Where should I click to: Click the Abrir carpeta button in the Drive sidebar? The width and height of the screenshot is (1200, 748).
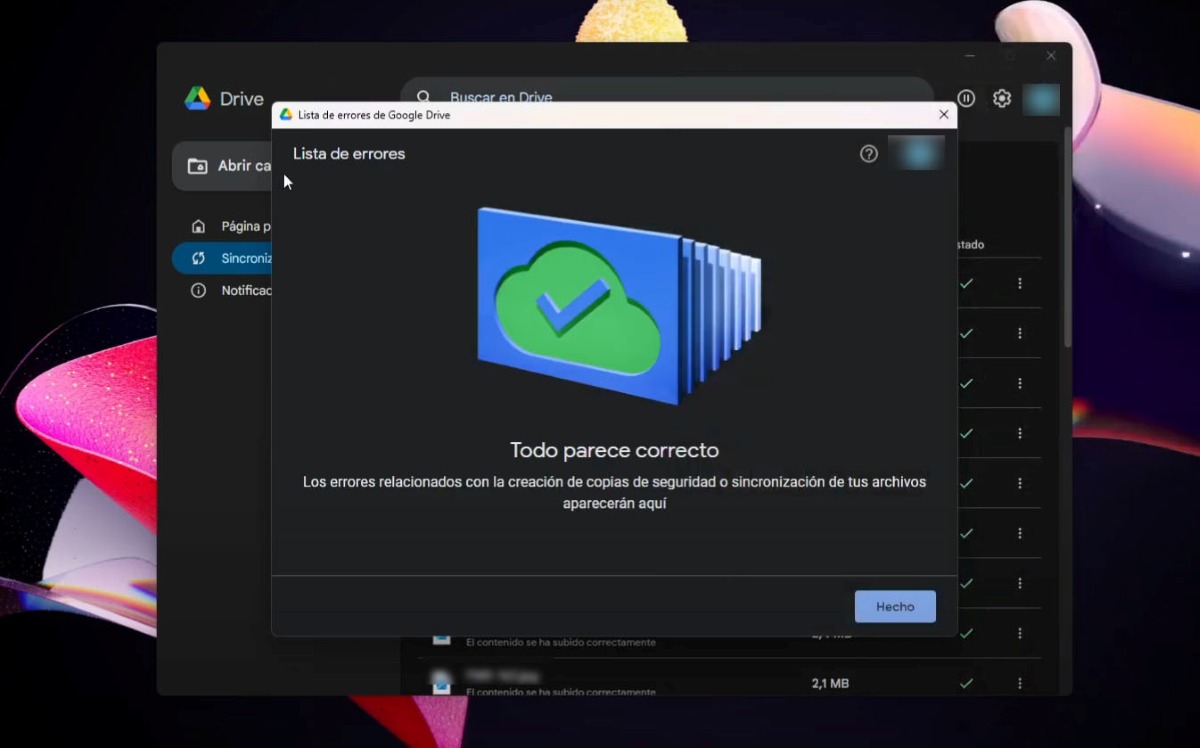tap(222, 166)
